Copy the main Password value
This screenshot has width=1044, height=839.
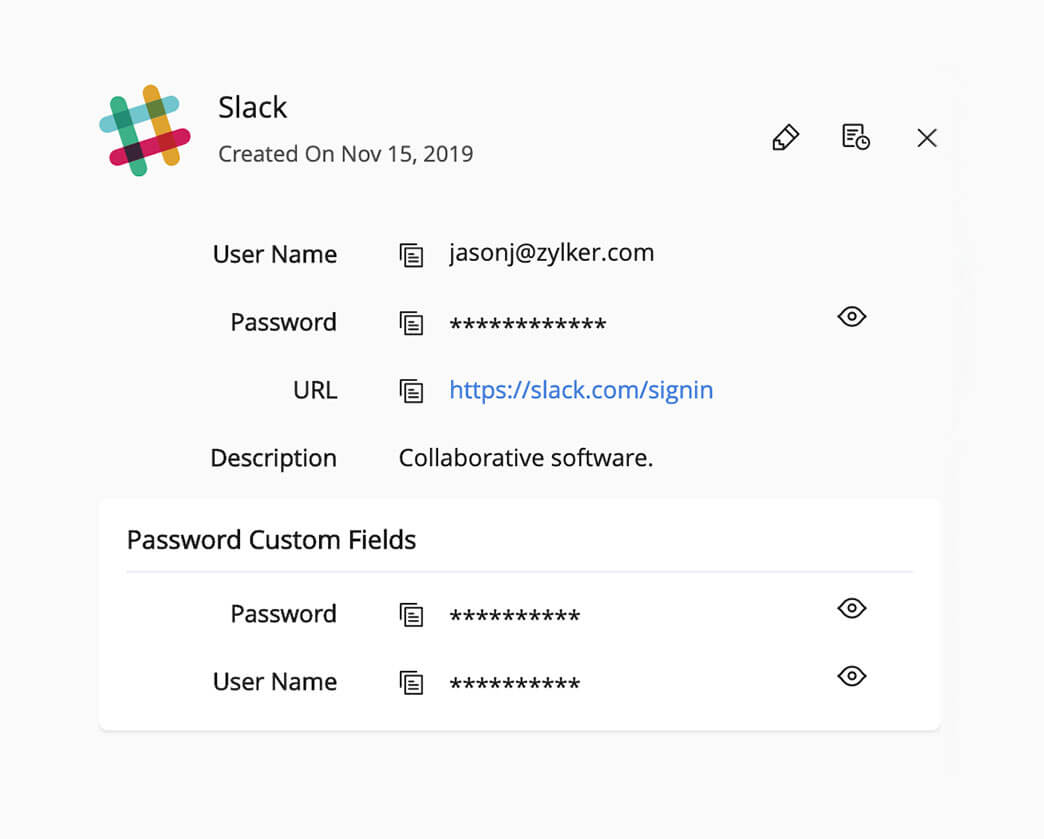pyautogui.click(x=411, y=323)
